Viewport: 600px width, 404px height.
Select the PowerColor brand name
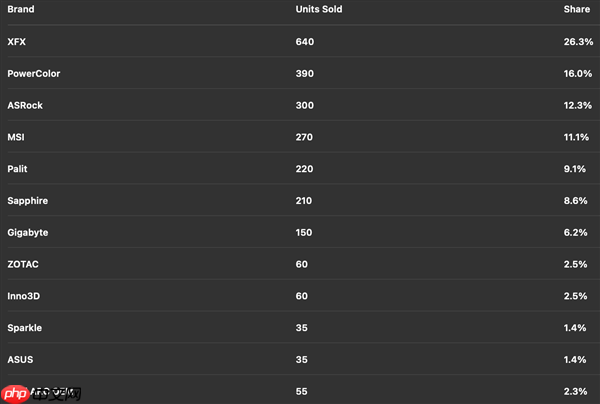coord(31,73)
